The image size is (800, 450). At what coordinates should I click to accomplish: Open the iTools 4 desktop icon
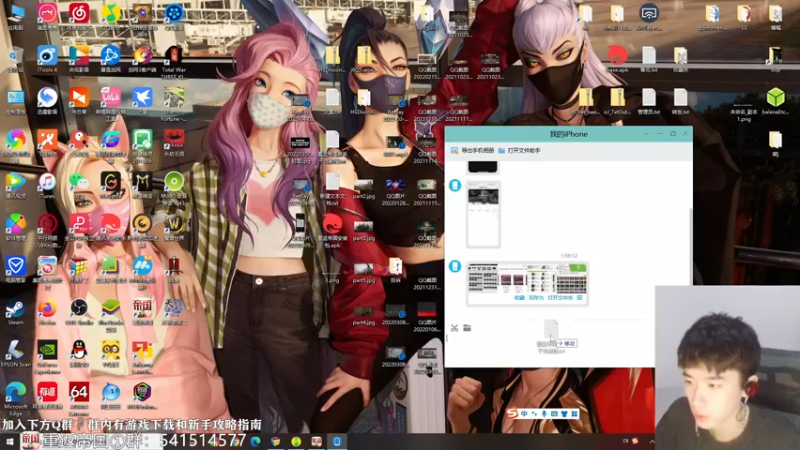coord(47,60)
